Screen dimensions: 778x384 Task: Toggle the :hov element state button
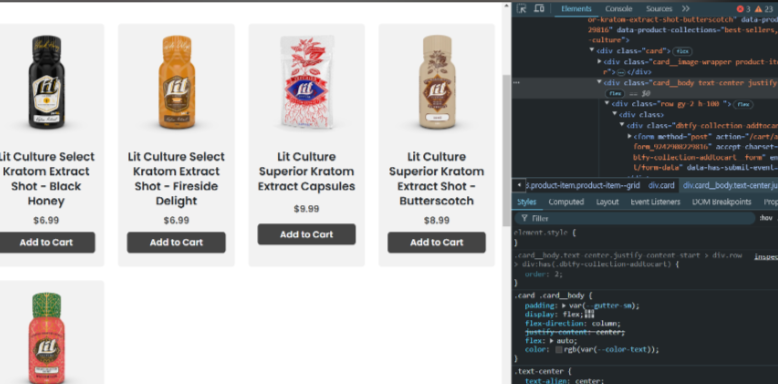click(x=767, y=218)
